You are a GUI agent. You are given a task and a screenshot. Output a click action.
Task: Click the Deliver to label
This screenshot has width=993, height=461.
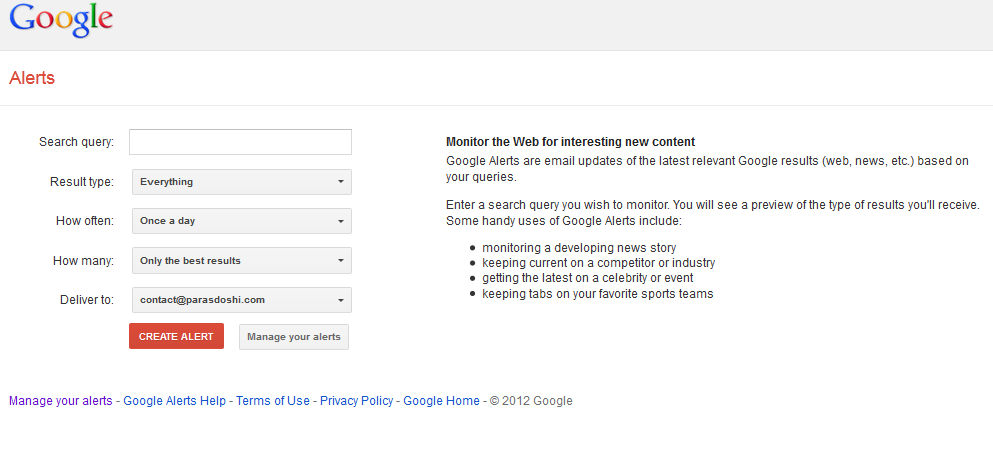pos(87,300)
